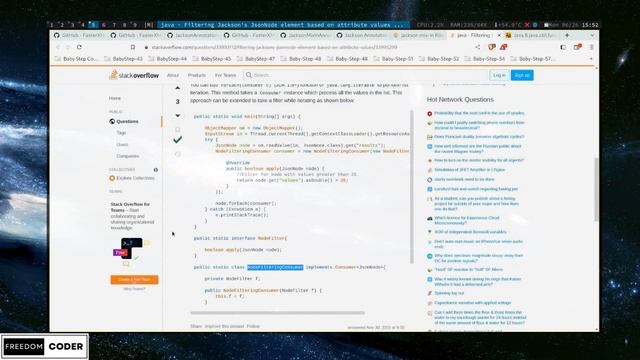This screenshot has width=640, height=360.
Task: Click the page vertical scrollbar thumb
Action: click(596, 189)
